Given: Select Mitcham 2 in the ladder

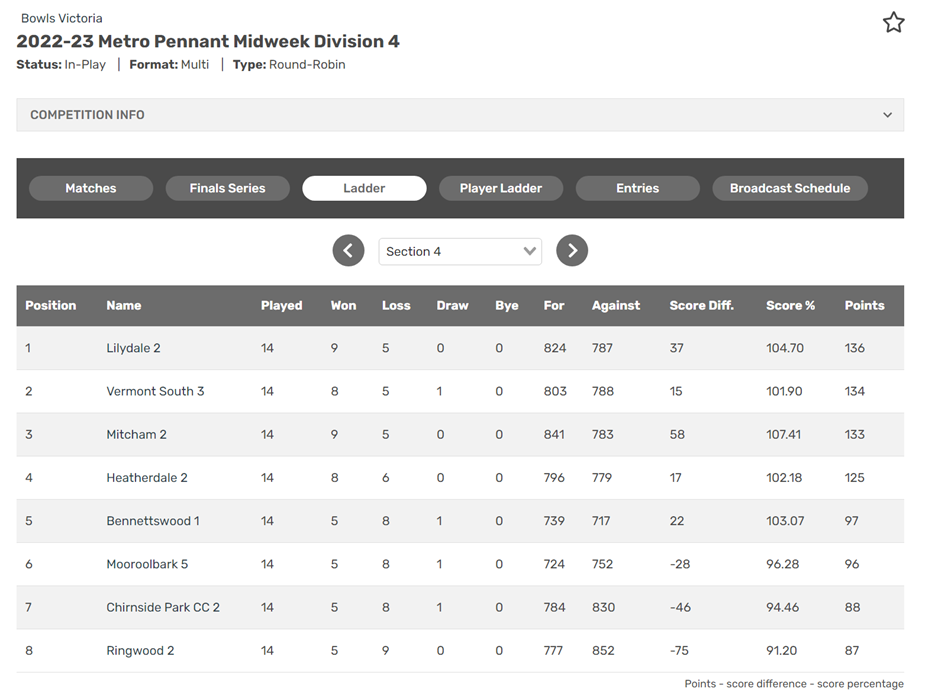Looking at the screenshot, I should 136,434.
